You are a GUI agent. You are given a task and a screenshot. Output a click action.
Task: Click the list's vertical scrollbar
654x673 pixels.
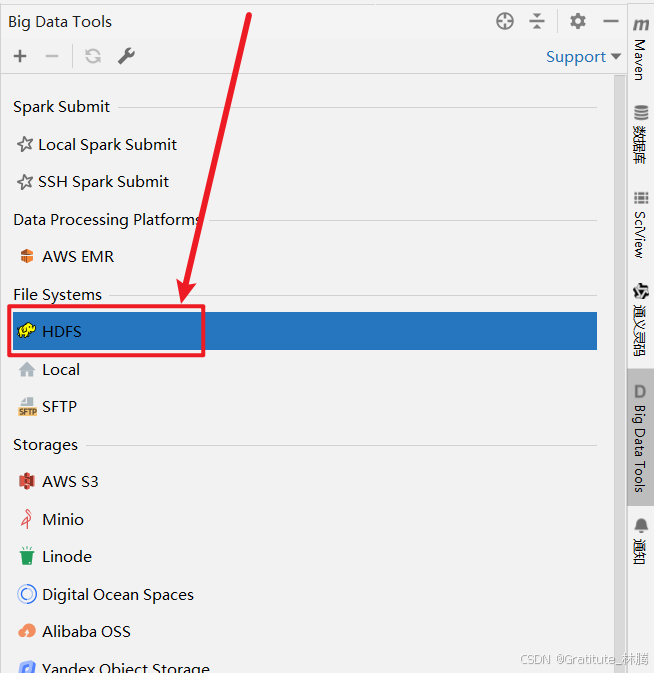620,373
